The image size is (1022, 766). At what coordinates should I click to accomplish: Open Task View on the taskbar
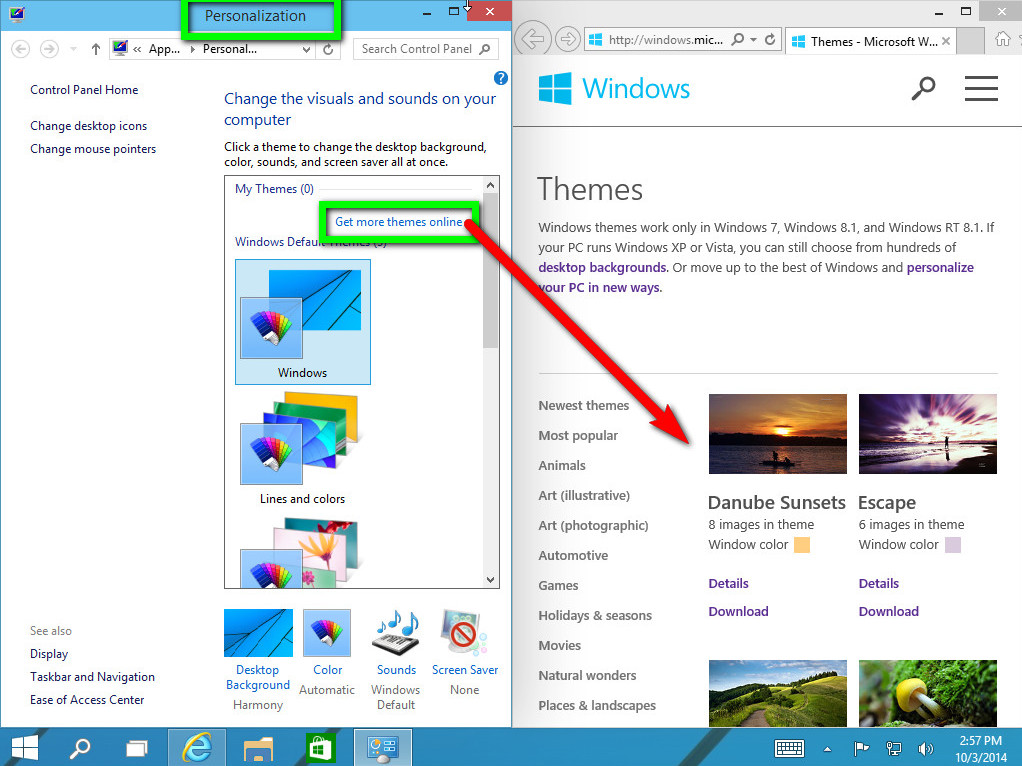tap(136, 748)
